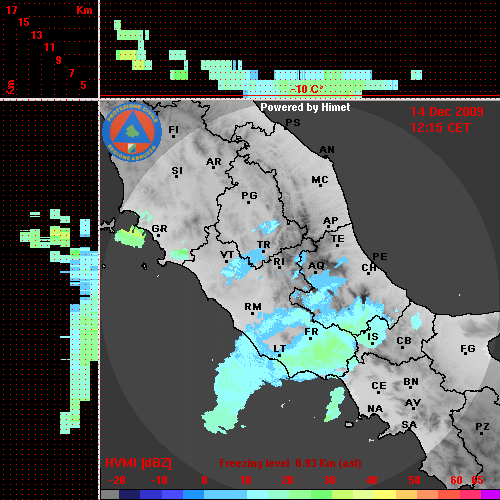The width and height of the screenshot is (500, 500).
Task: Click the '15' km altitude tick
Action: (x=24, y=22)
